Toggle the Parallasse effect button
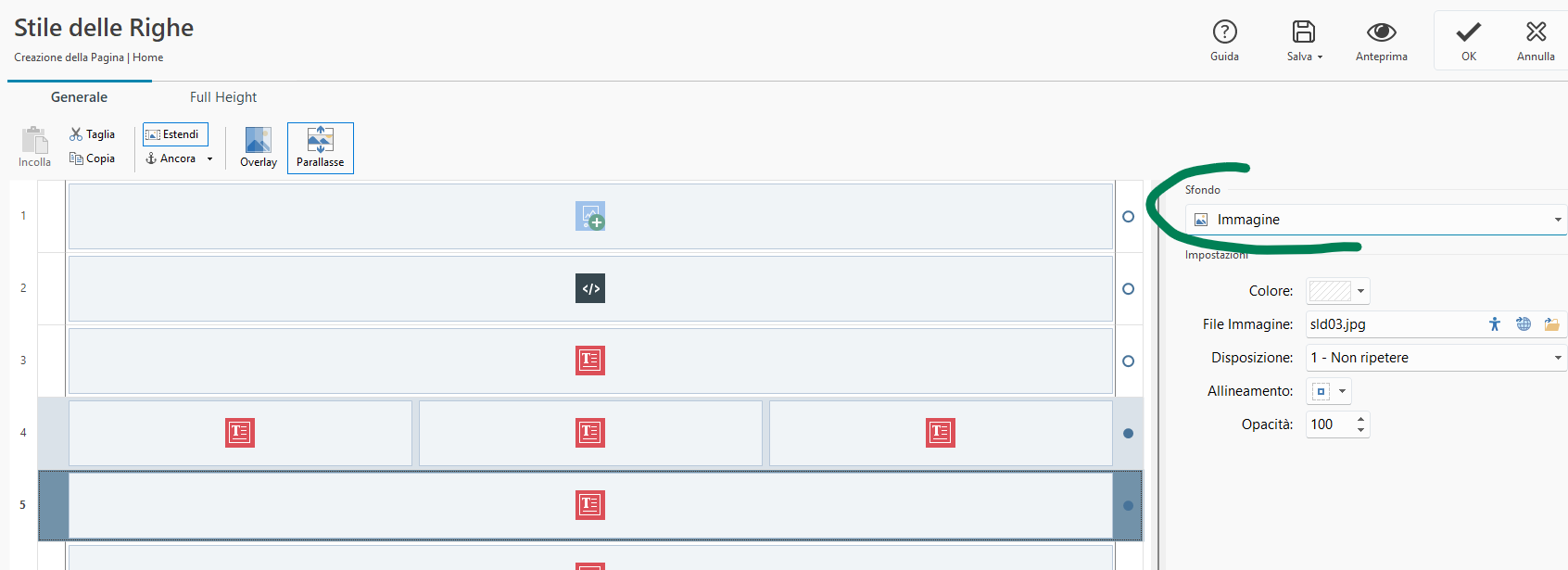The width and height of the screenshot is (1568, 570). pyautogui.click(x=321, y=148)
